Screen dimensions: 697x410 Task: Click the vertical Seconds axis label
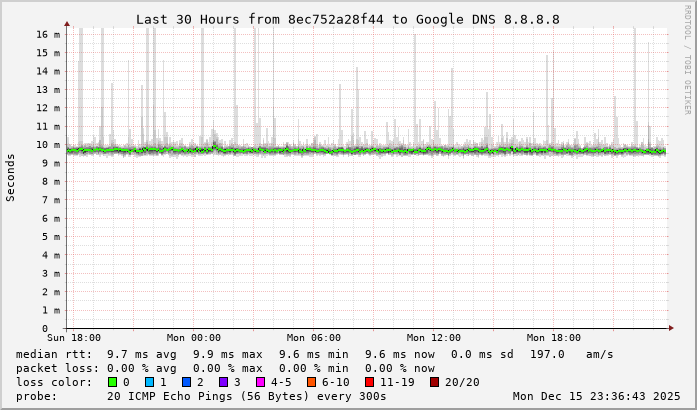(11, 177)
